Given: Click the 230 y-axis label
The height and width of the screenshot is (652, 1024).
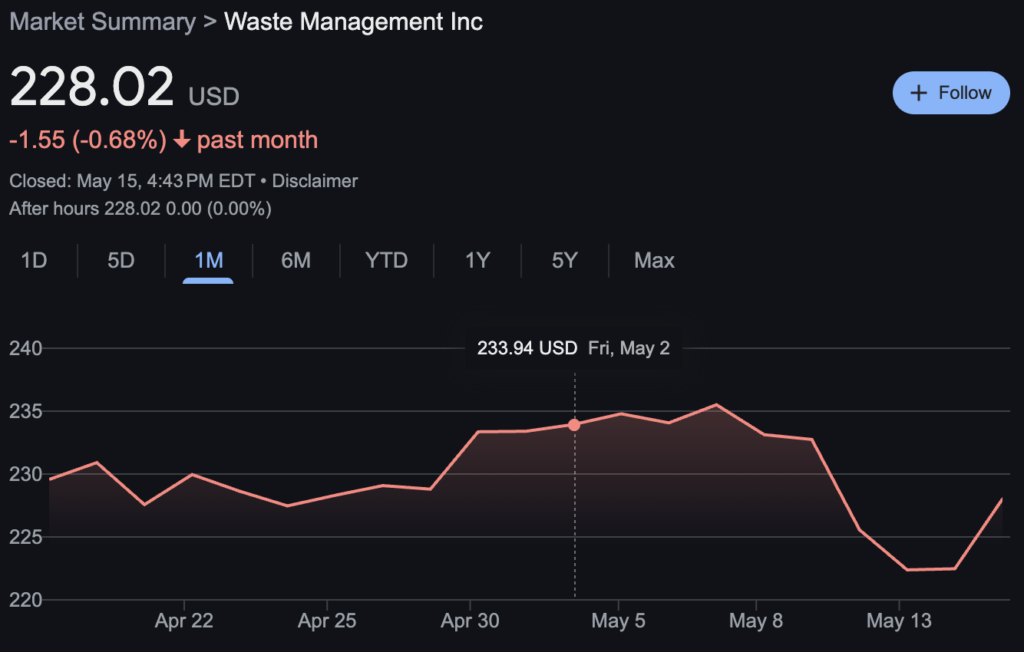Looking at the screenshot, I should tap(25, 474).
